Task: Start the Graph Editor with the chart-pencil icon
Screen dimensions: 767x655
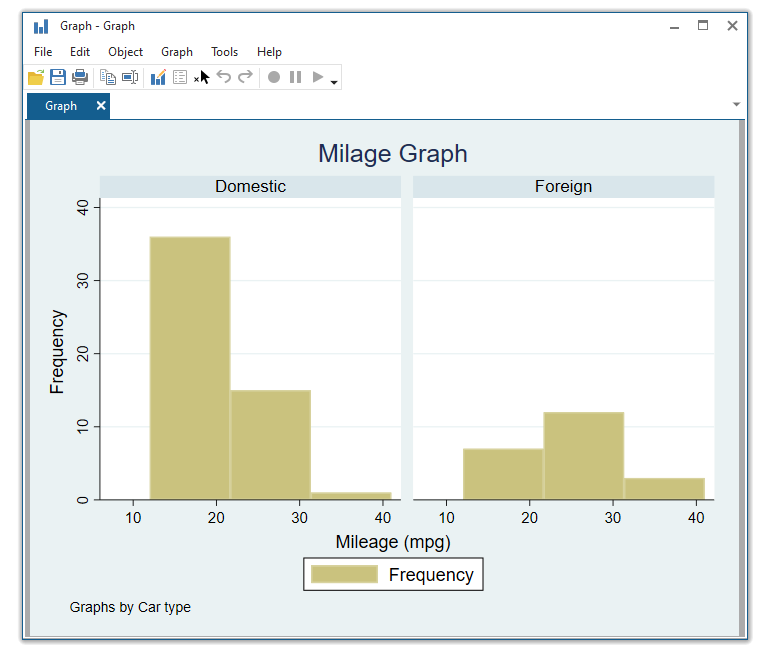Action: (158, 77)
